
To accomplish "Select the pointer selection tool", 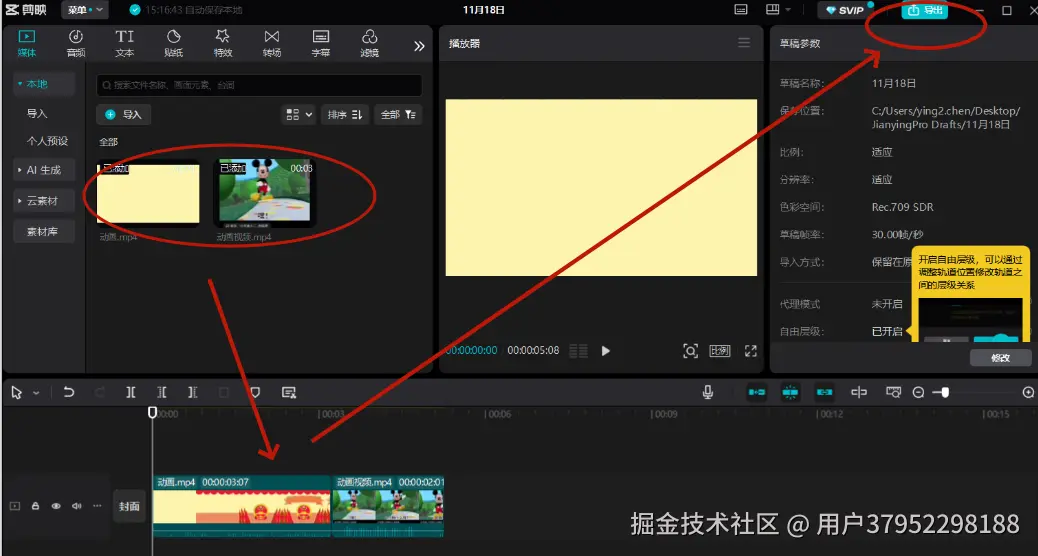I will (x=17, y=393).
